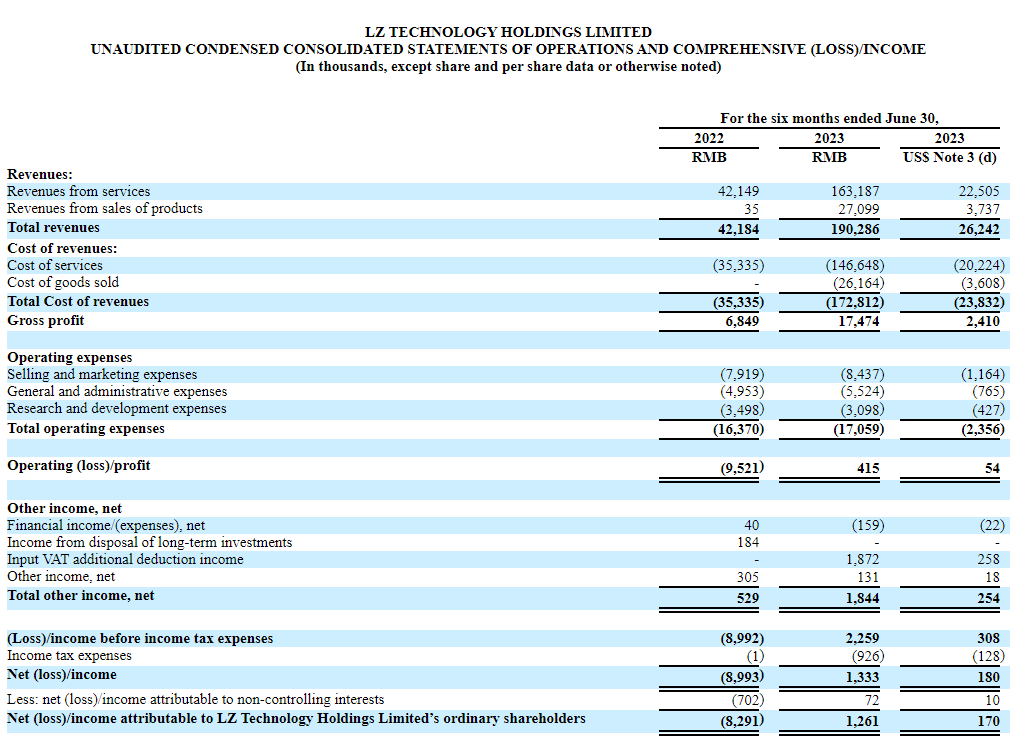
Task: Click gross profit value 6,849
Action: click(742, 321)
